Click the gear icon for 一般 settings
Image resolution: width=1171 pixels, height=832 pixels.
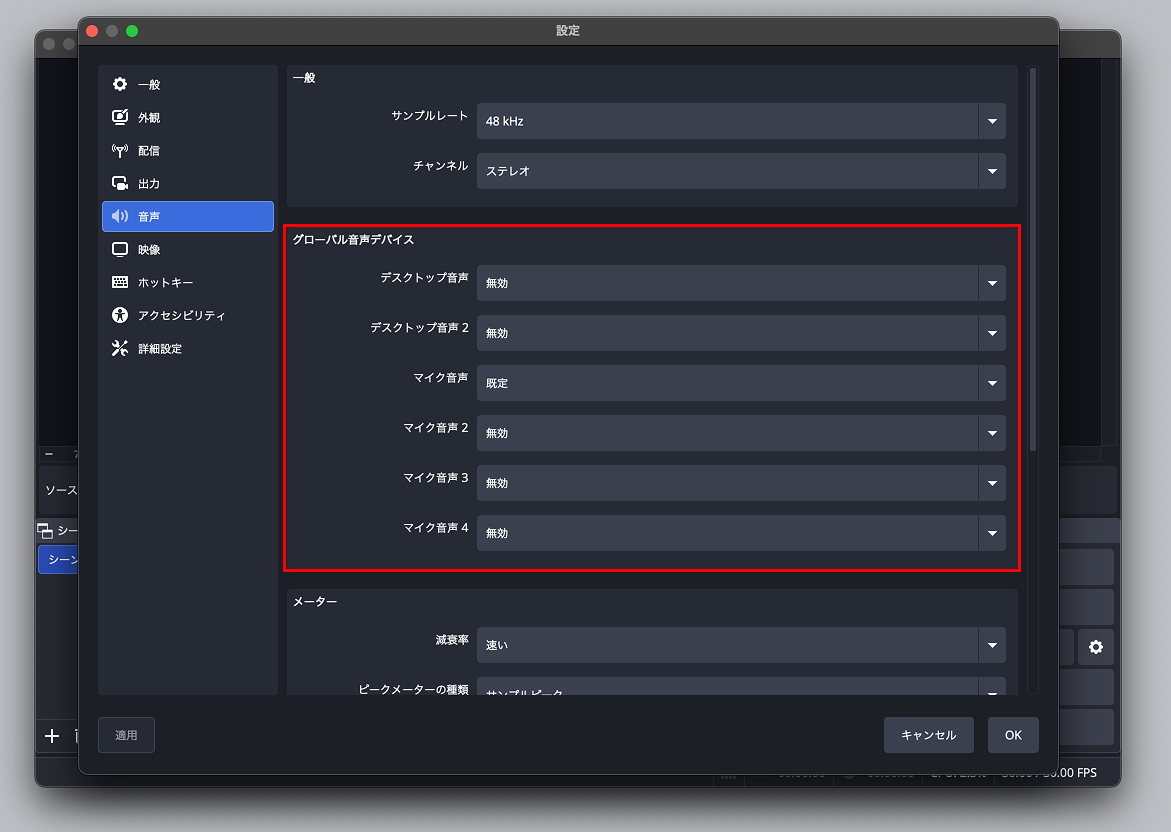click(x=120, y=85)
